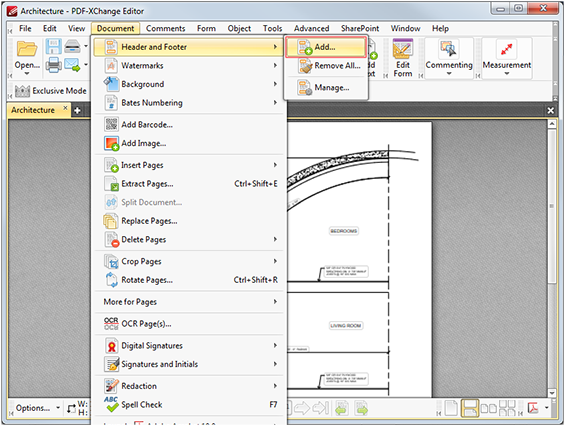The image size is (565, 426).
Task: Expand Background submenu
Action: click(x=189, y=84)
